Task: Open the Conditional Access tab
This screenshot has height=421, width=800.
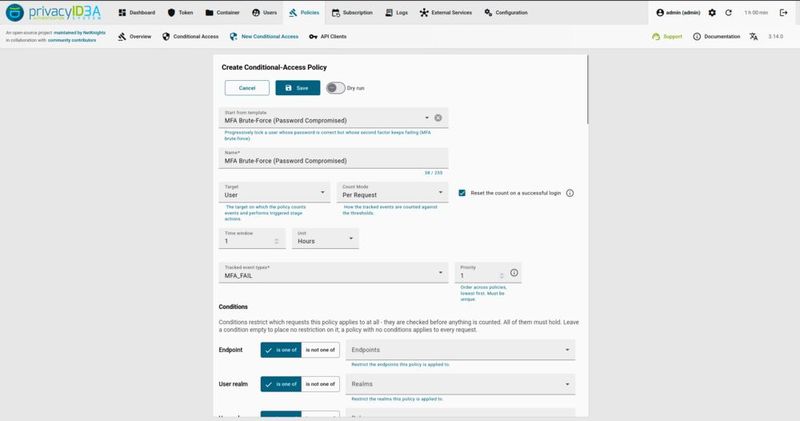Action: coord(190,37)
